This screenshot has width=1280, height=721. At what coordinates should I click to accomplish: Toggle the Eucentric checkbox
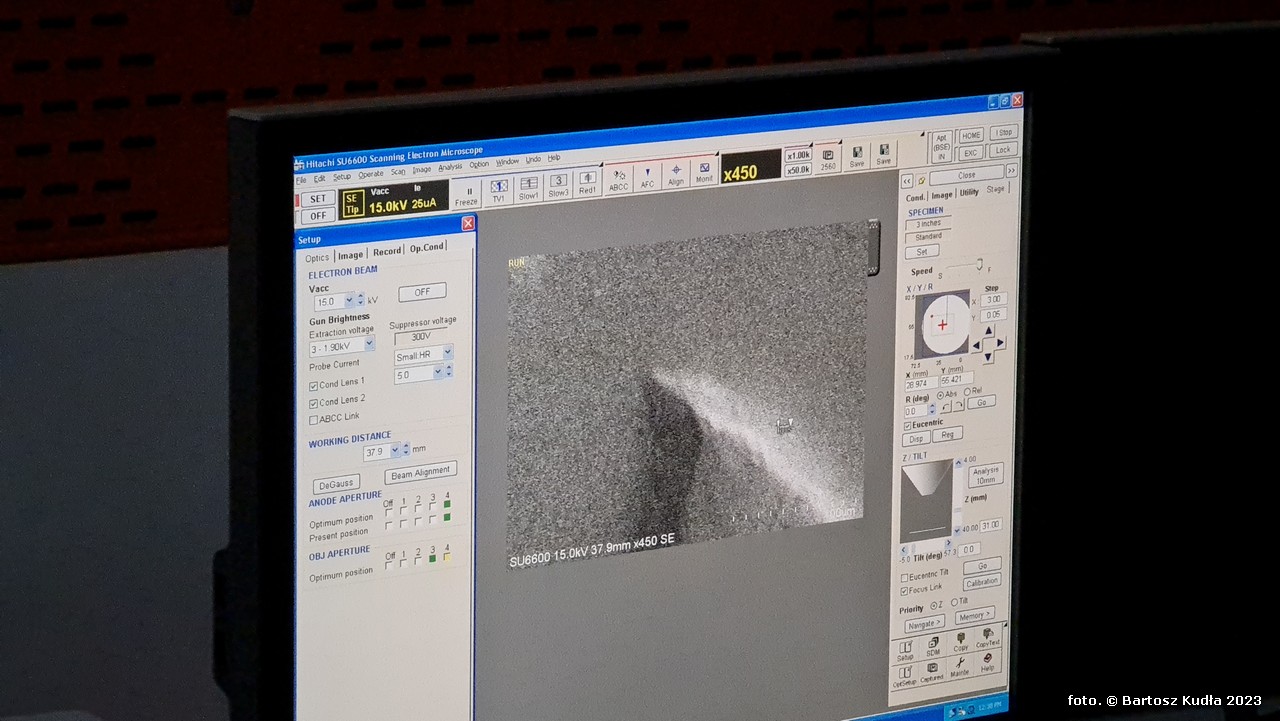pos(907,425)
